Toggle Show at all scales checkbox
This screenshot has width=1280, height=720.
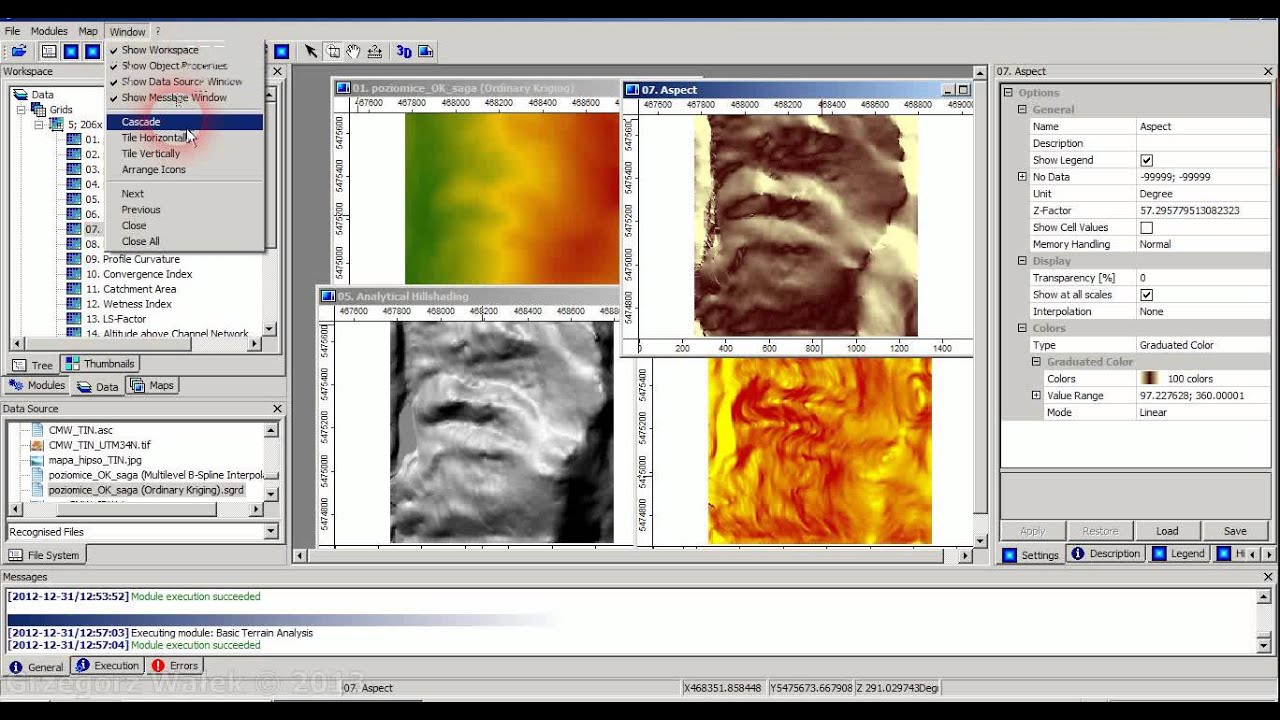click(1146, 295)
